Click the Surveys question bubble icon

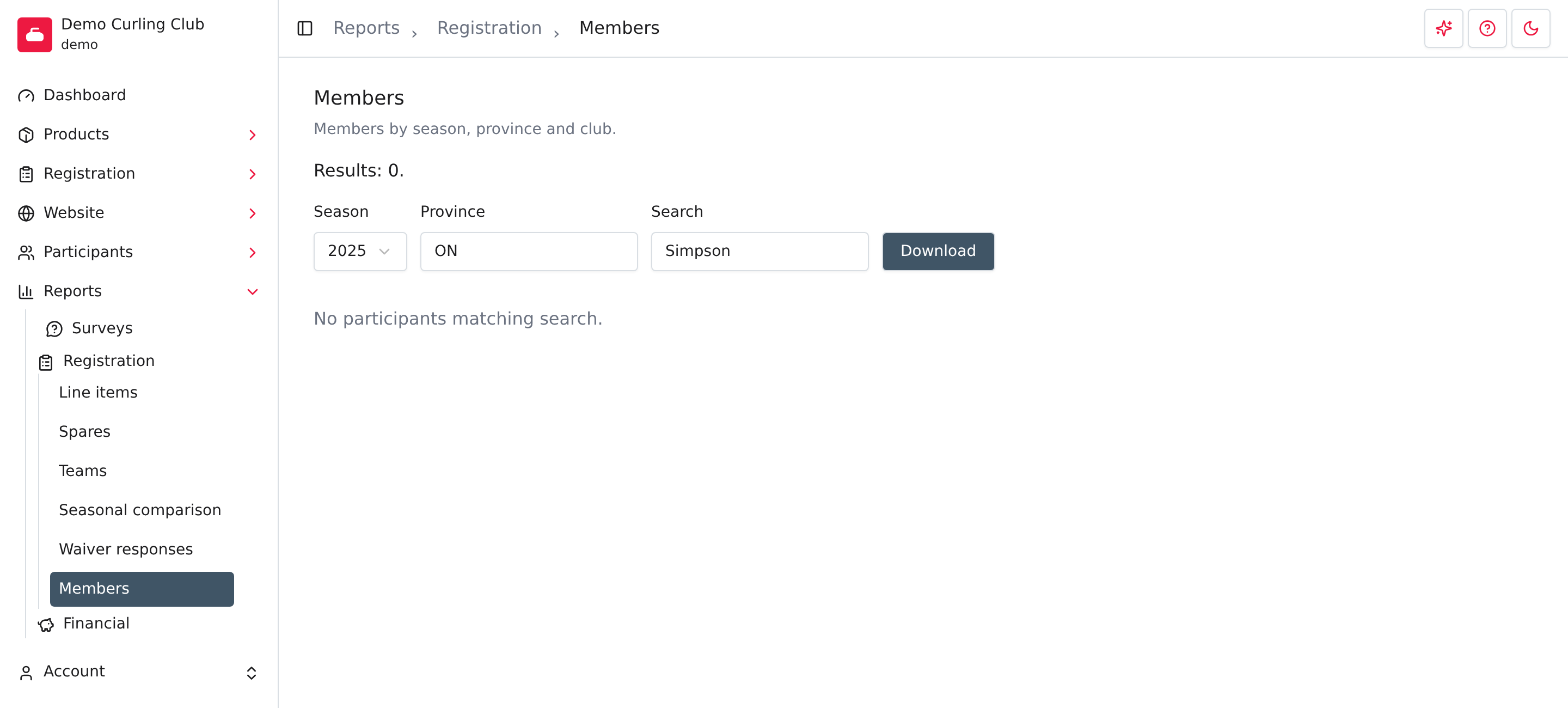click(x=54, y=329)
